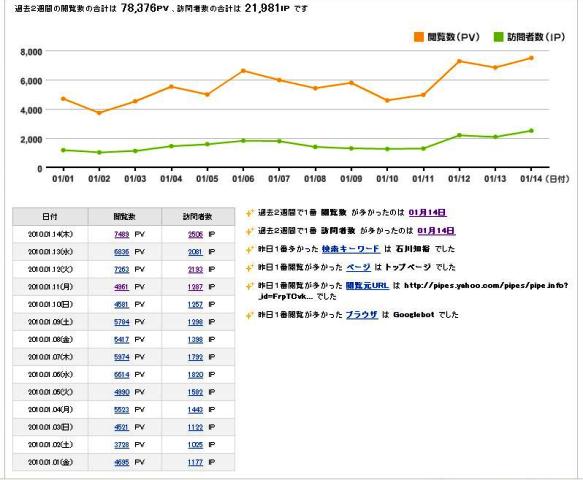Click the sparkle icon beside 閲覧元URL line
The height and width of the screenshot is (480, 583).
[x=249, y=286]
